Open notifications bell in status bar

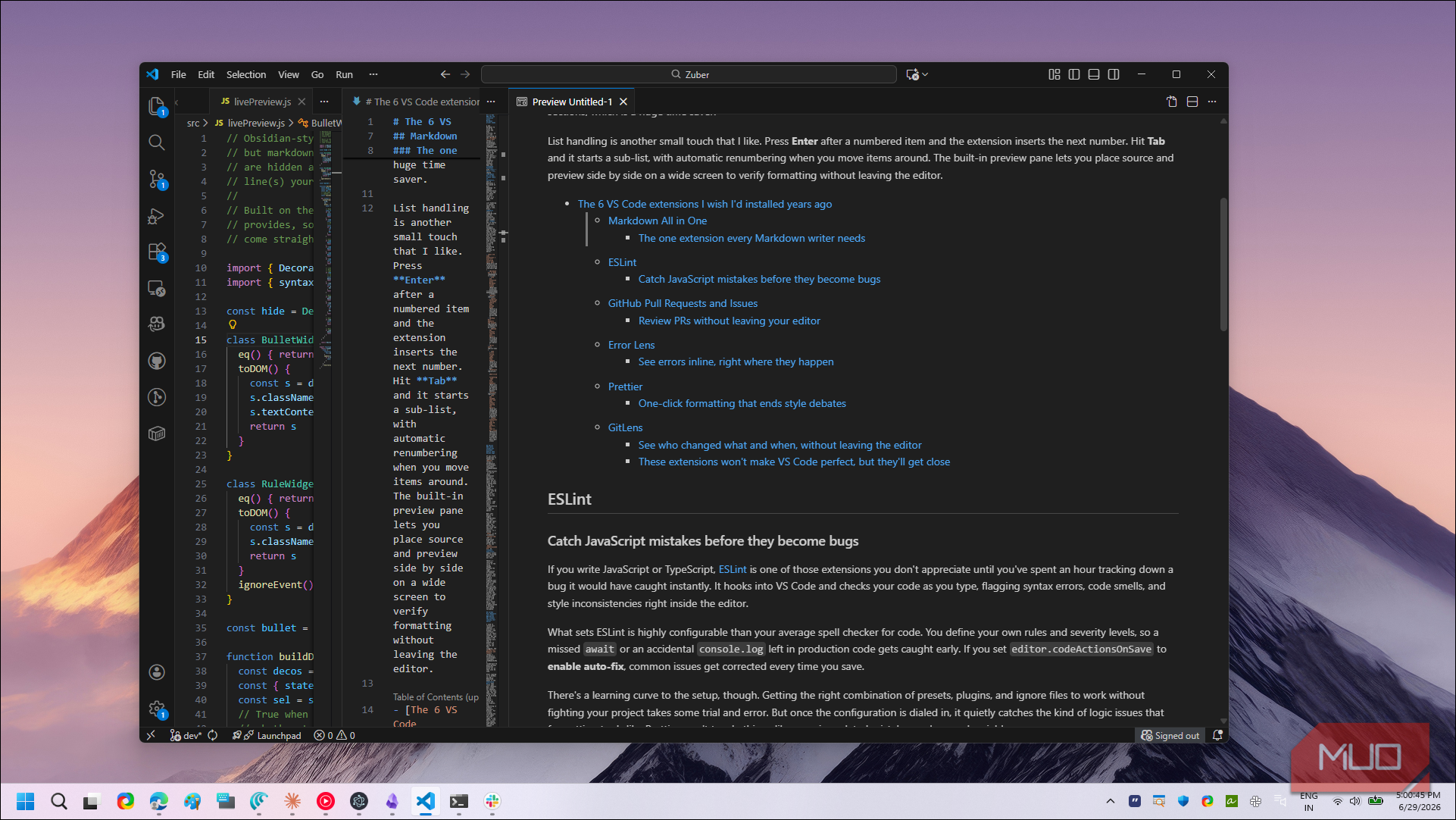1217,735
